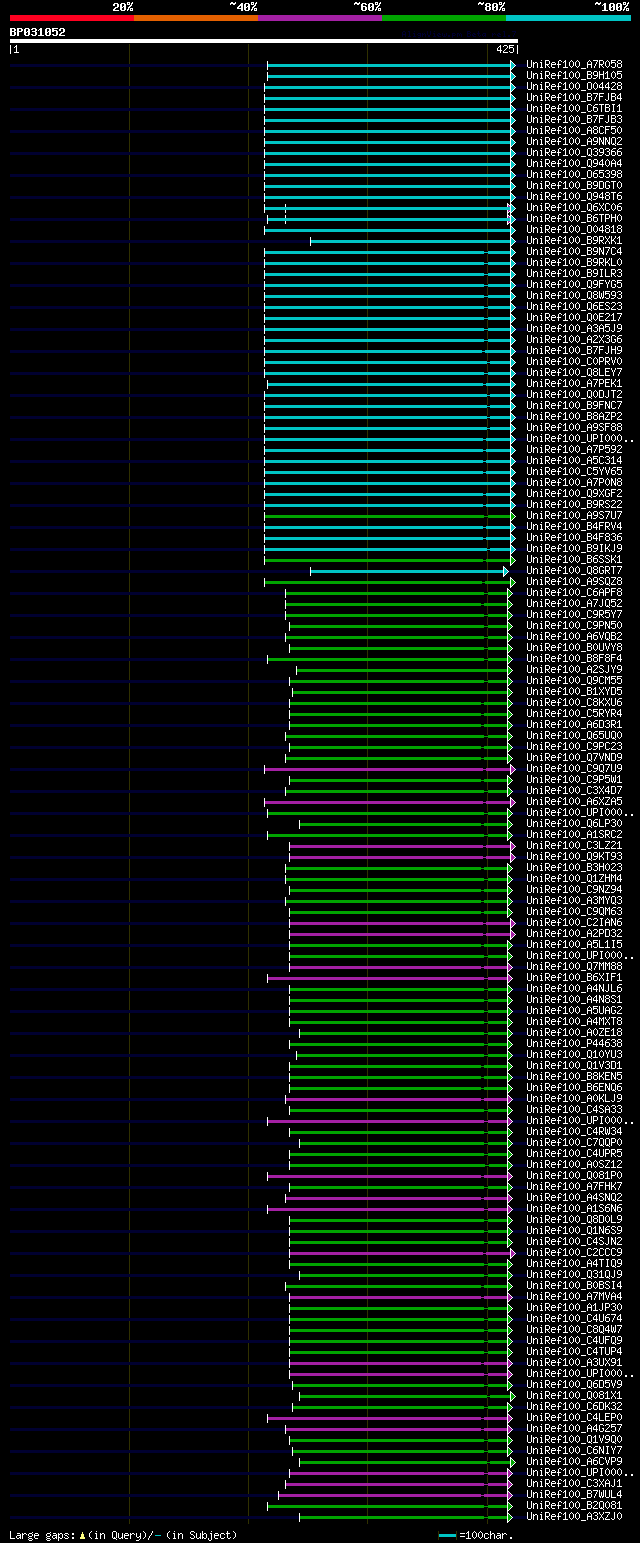Click the UniRef100_Q6LP30 label

tap(574, 823)
